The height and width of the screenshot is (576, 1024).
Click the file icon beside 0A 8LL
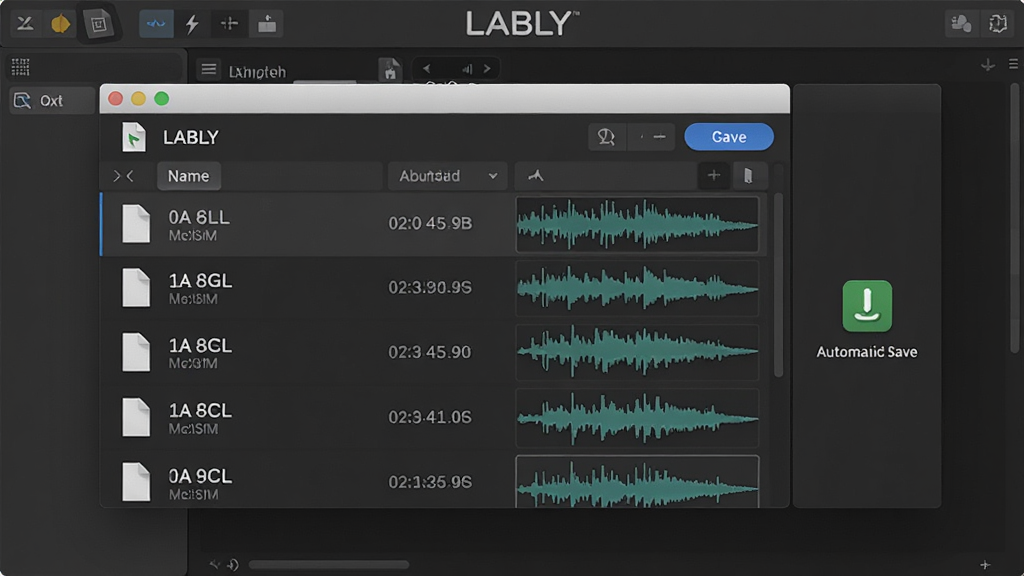click(x=136, y=224)
